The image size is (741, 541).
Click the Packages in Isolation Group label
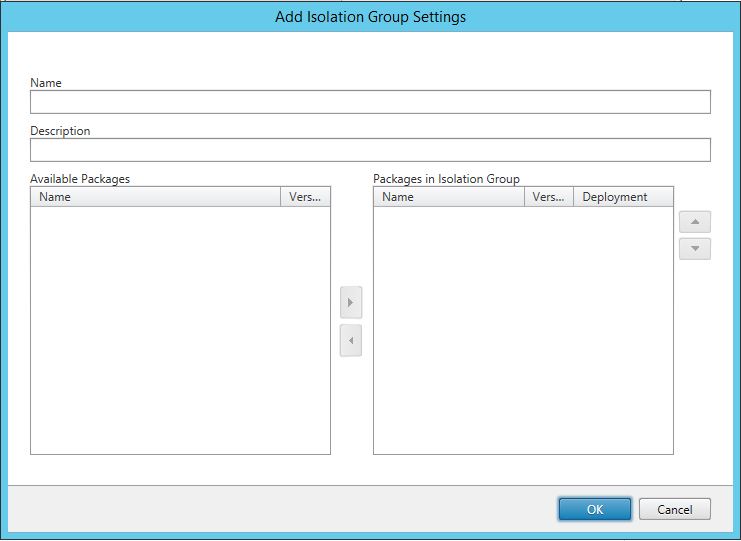446,179
